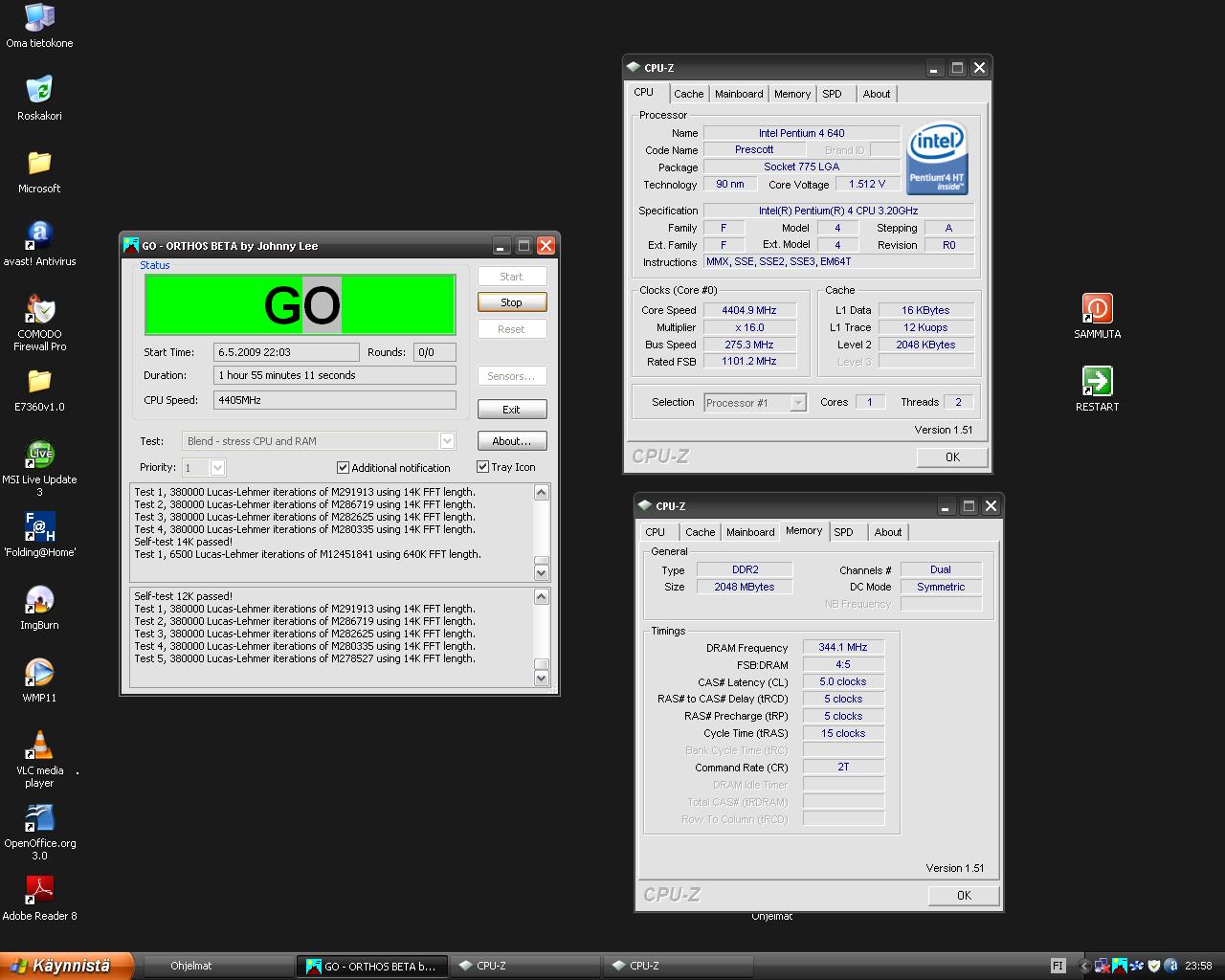The height and width of the screenshot is (980, 1225).
Task: Click the RESTART desktop icon
Action: [1097, 390]
